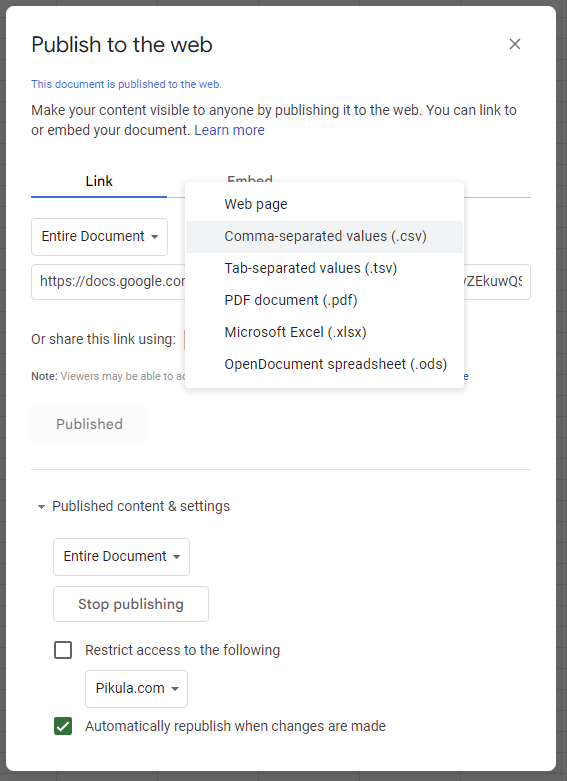Open the Entire Document dropdown under Link
The height and width of the screenshot is (781, 567).
coord(100,237)
